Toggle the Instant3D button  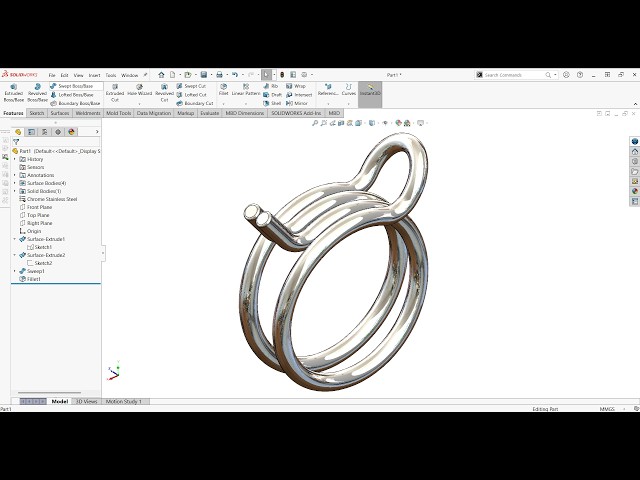(x=370, y=94)
